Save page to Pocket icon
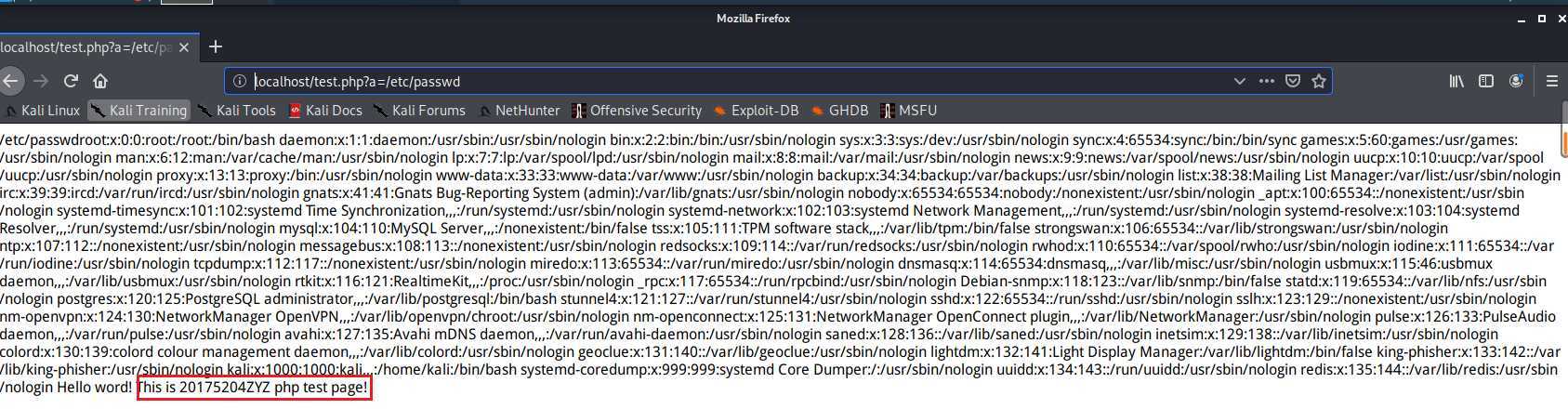 (1292, 81)
